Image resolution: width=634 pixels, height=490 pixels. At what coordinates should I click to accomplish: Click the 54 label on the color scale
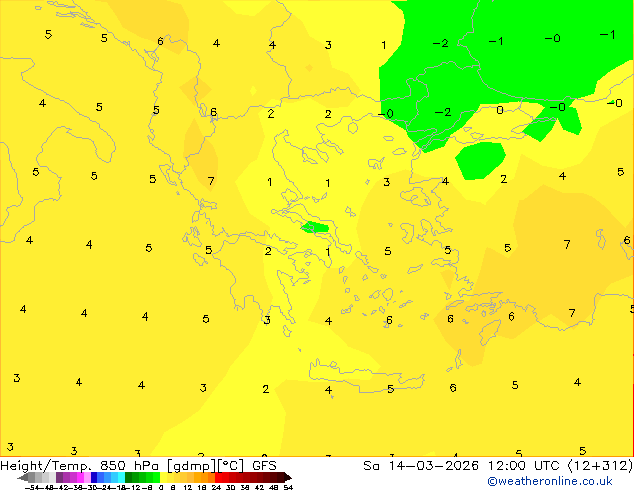288,487
